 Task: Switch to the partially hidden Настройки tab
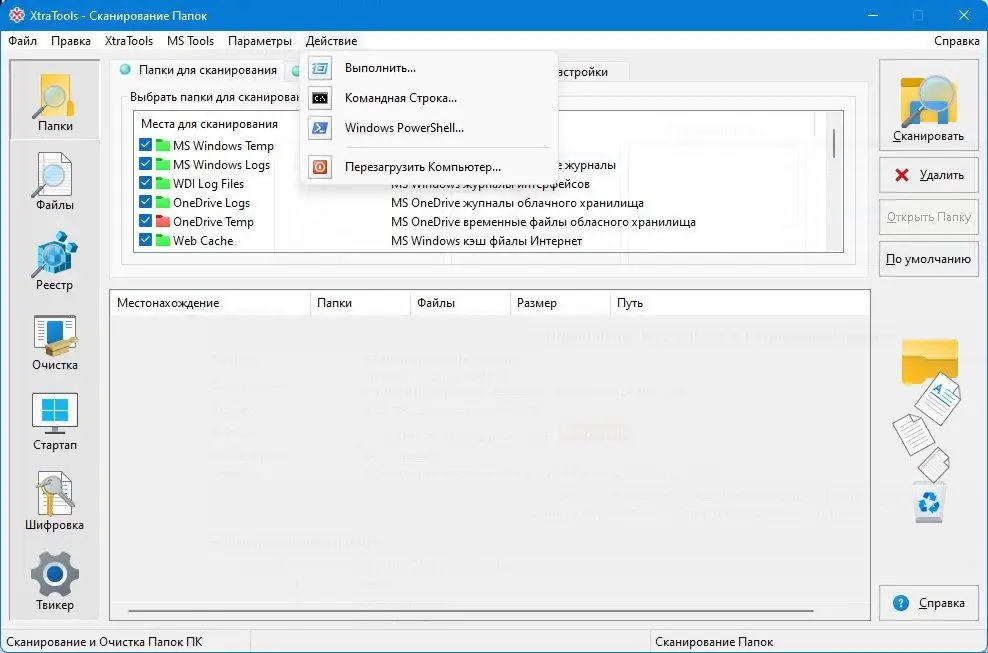(591, 72)
